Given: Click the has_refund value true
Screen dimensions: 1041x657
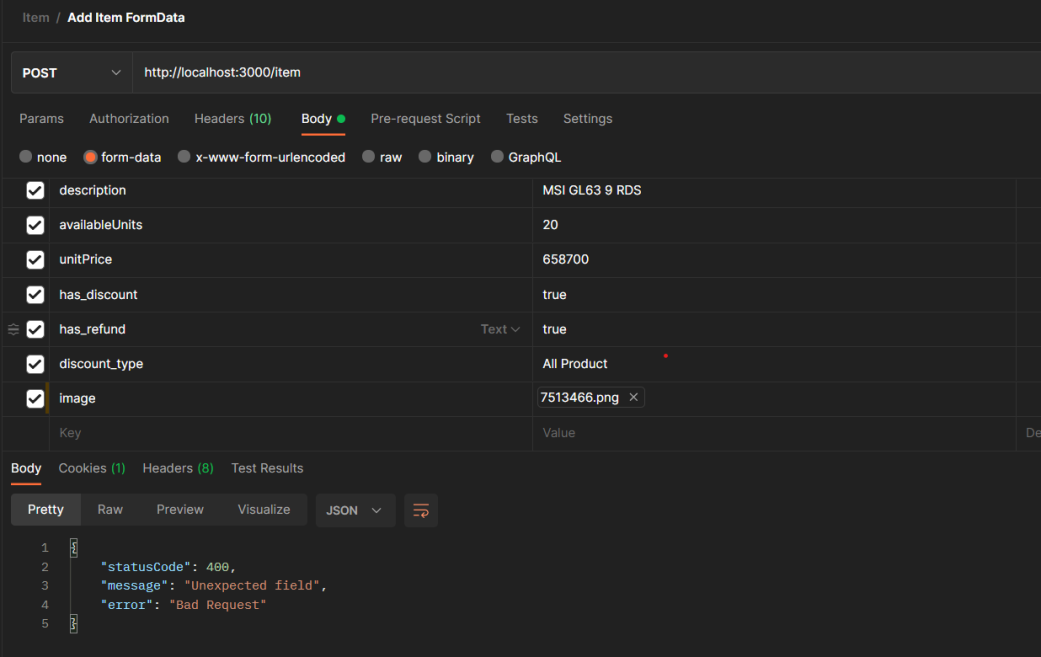Looking at the screenshot, I should click(554, 329).
